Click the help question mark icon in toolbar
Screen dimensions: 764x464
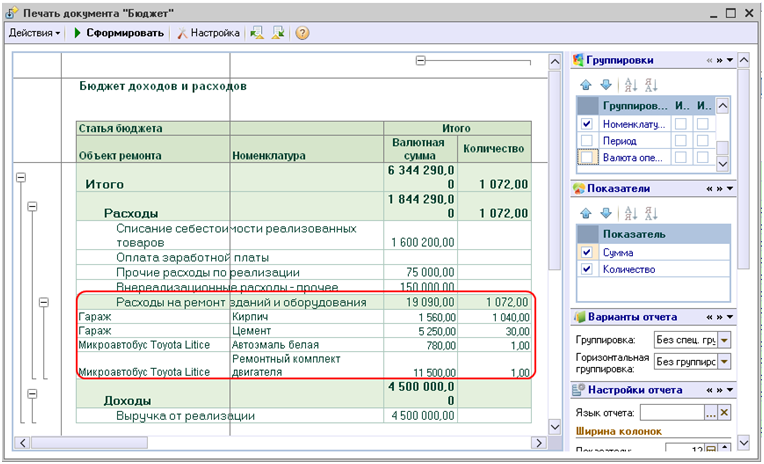[301, 33]
